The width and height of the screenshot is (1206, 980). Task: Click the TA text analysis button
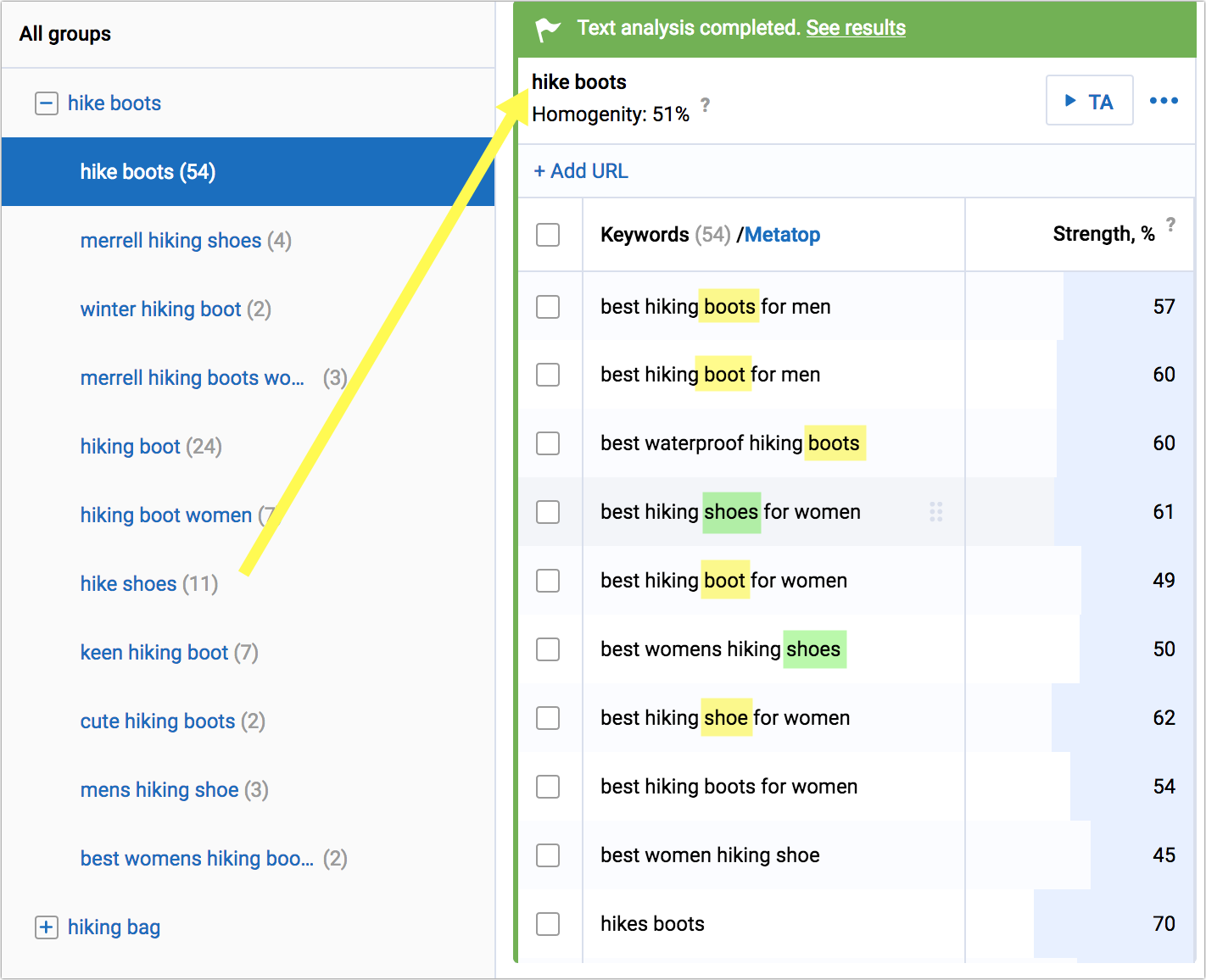1089,101
